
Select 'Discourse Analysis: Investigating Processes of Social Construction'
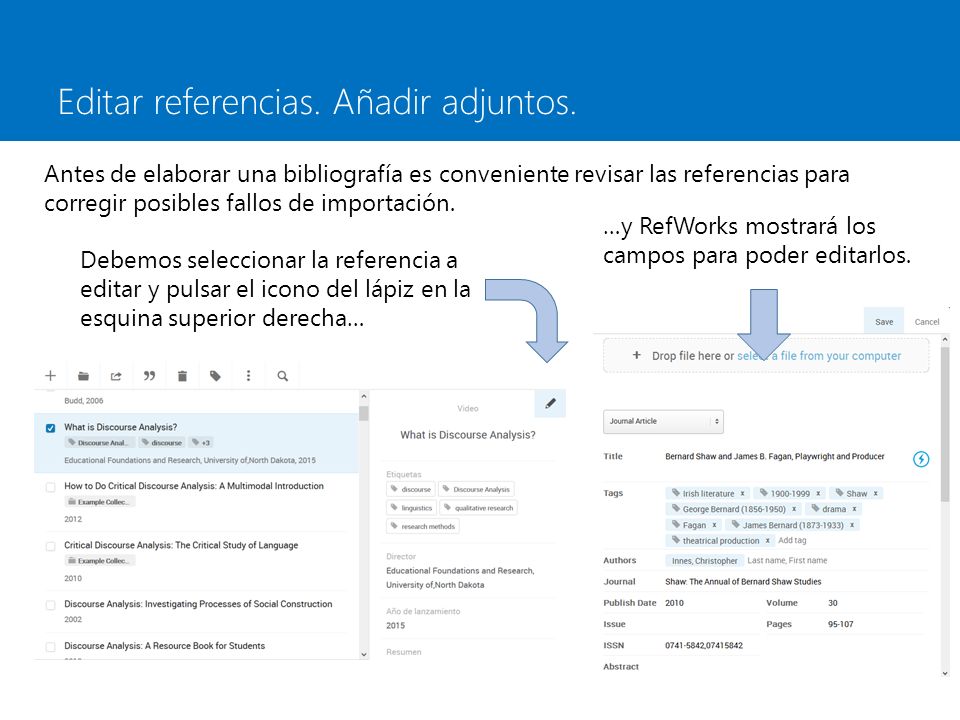coord(198,604)
